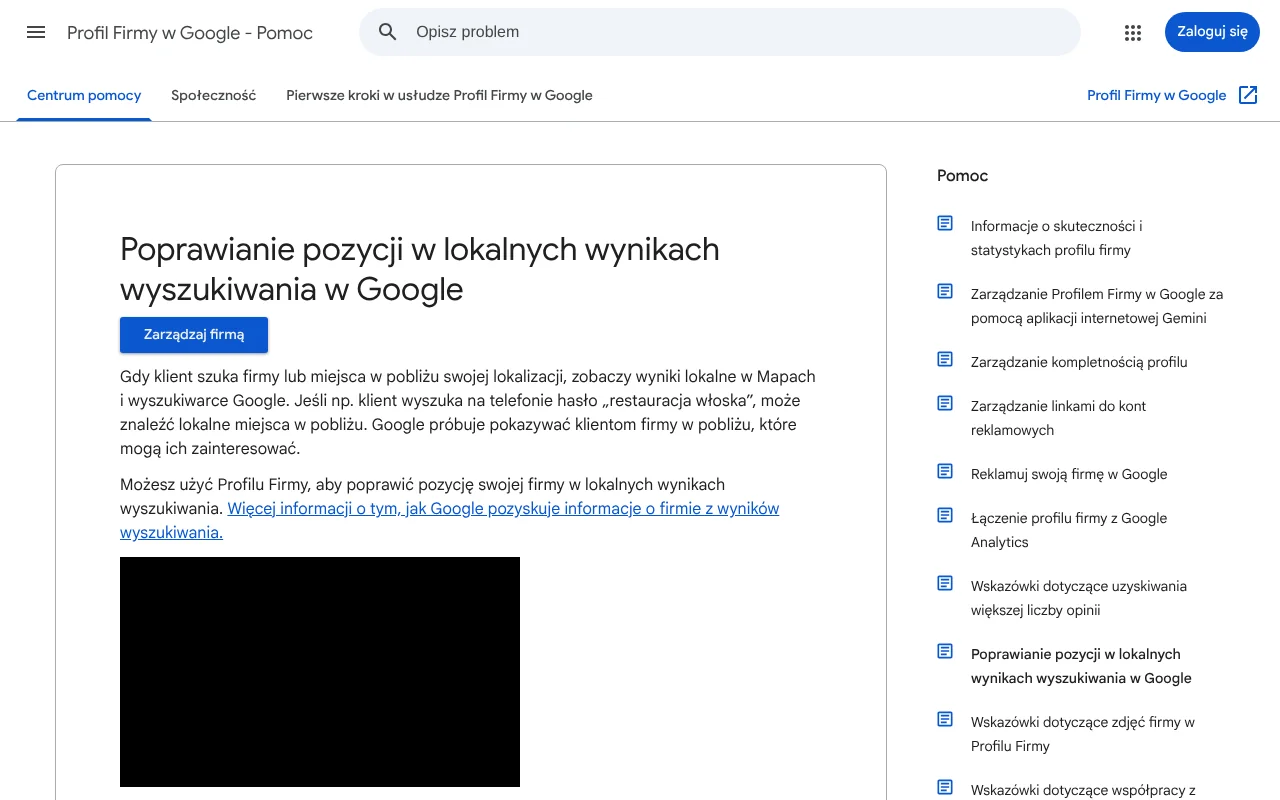Open Pierwsze kroki w usłudze Profil Firmy tab

439,96
